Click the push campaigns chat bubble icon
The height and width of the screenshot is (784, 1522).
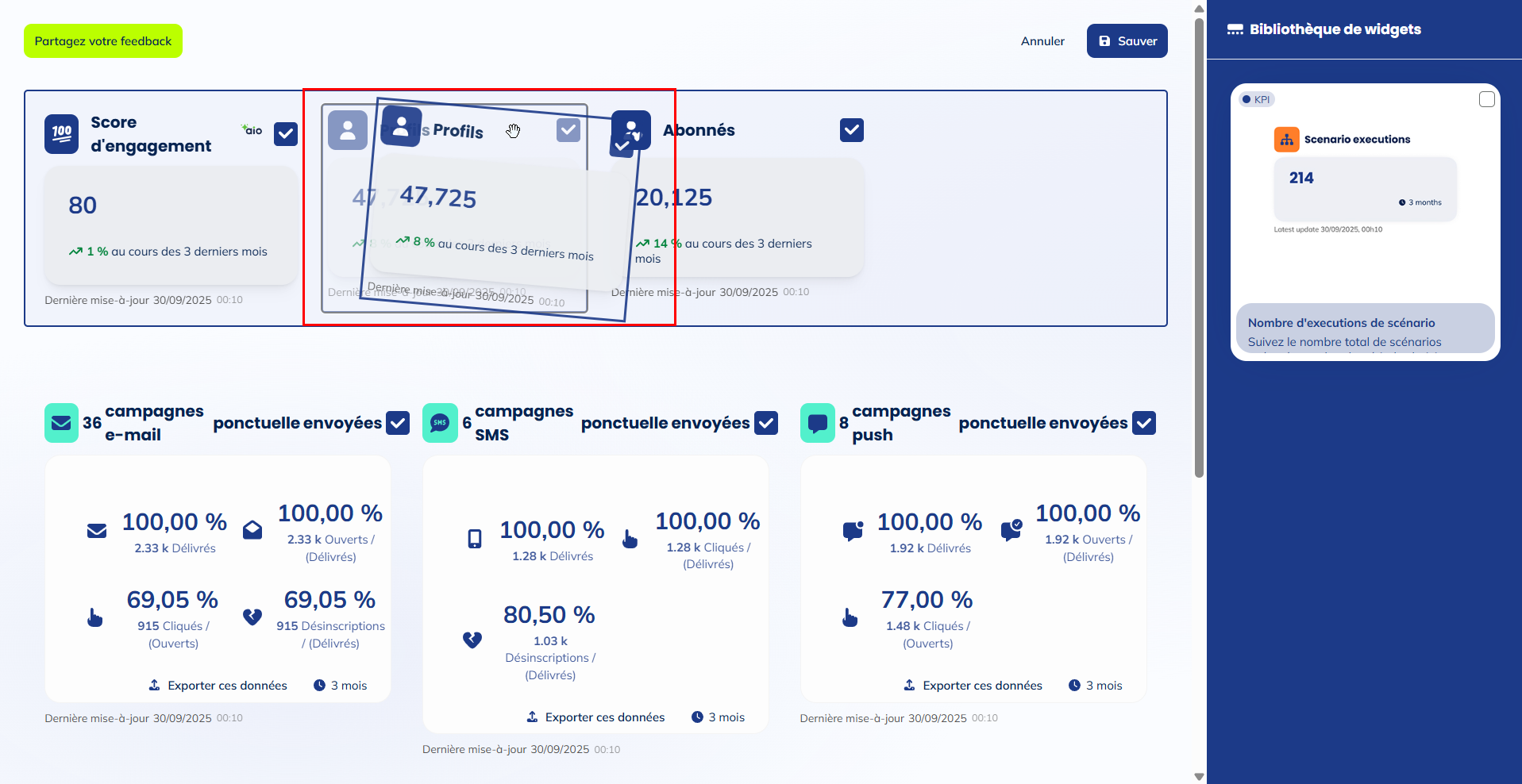[x=817, y=423]
